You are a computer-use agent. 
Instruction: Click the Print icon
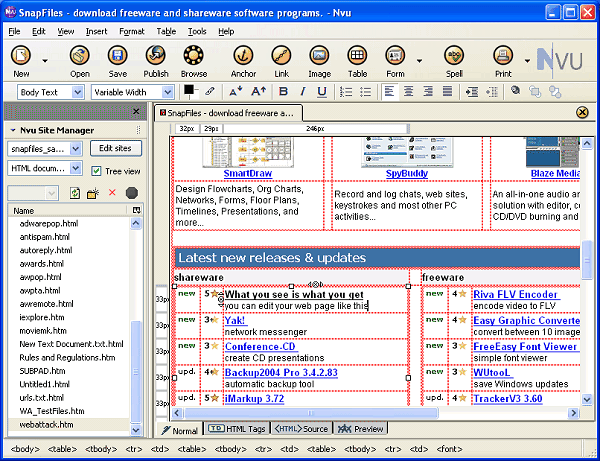(503, 55)
